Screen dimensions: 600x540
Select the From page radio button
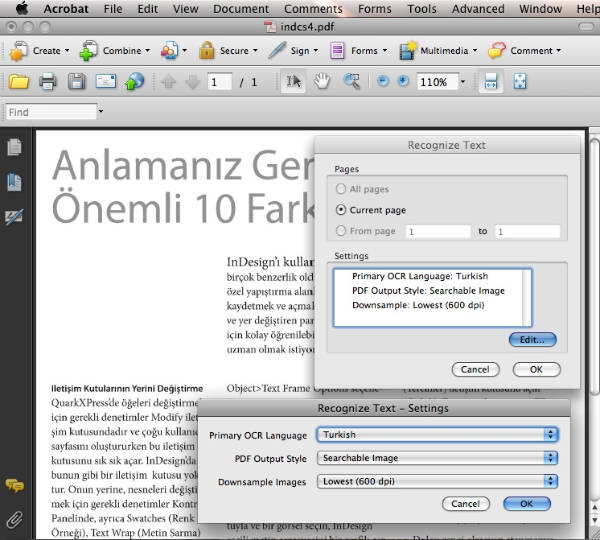[x=341, y=231]
